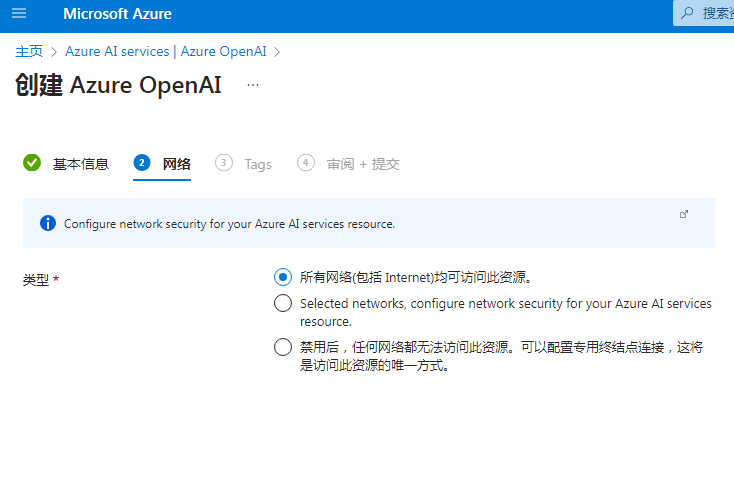Click the step 4 circle icon

click(306, 163)
